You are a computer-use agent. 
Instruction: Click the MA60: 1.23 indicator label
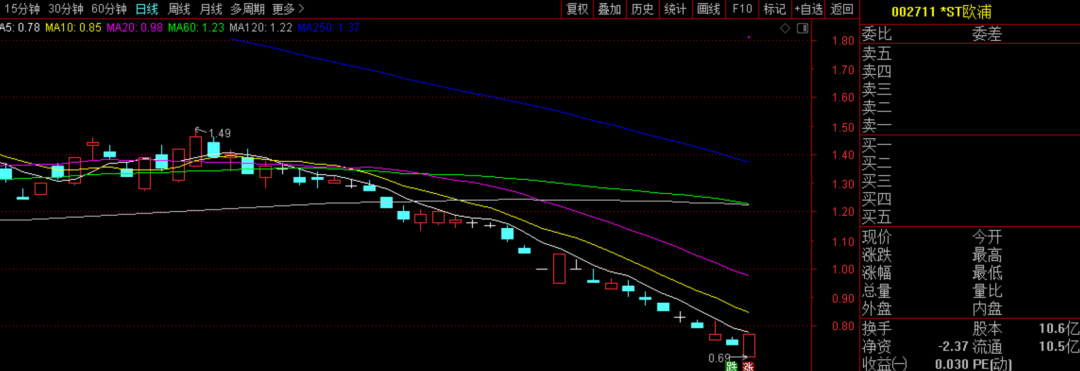(x=196, y=28)
